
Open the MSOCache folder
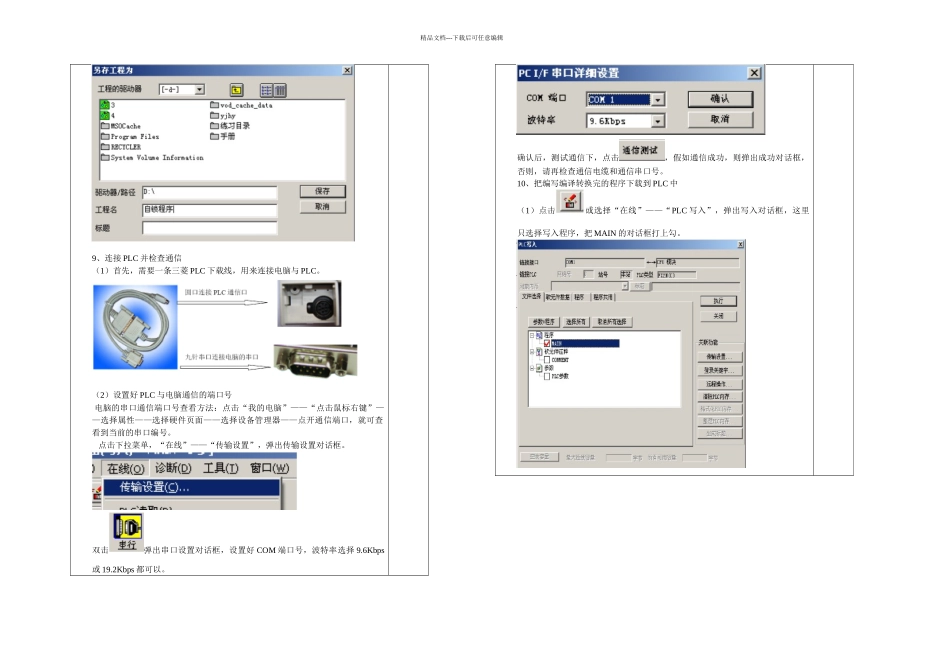[121, 126]
